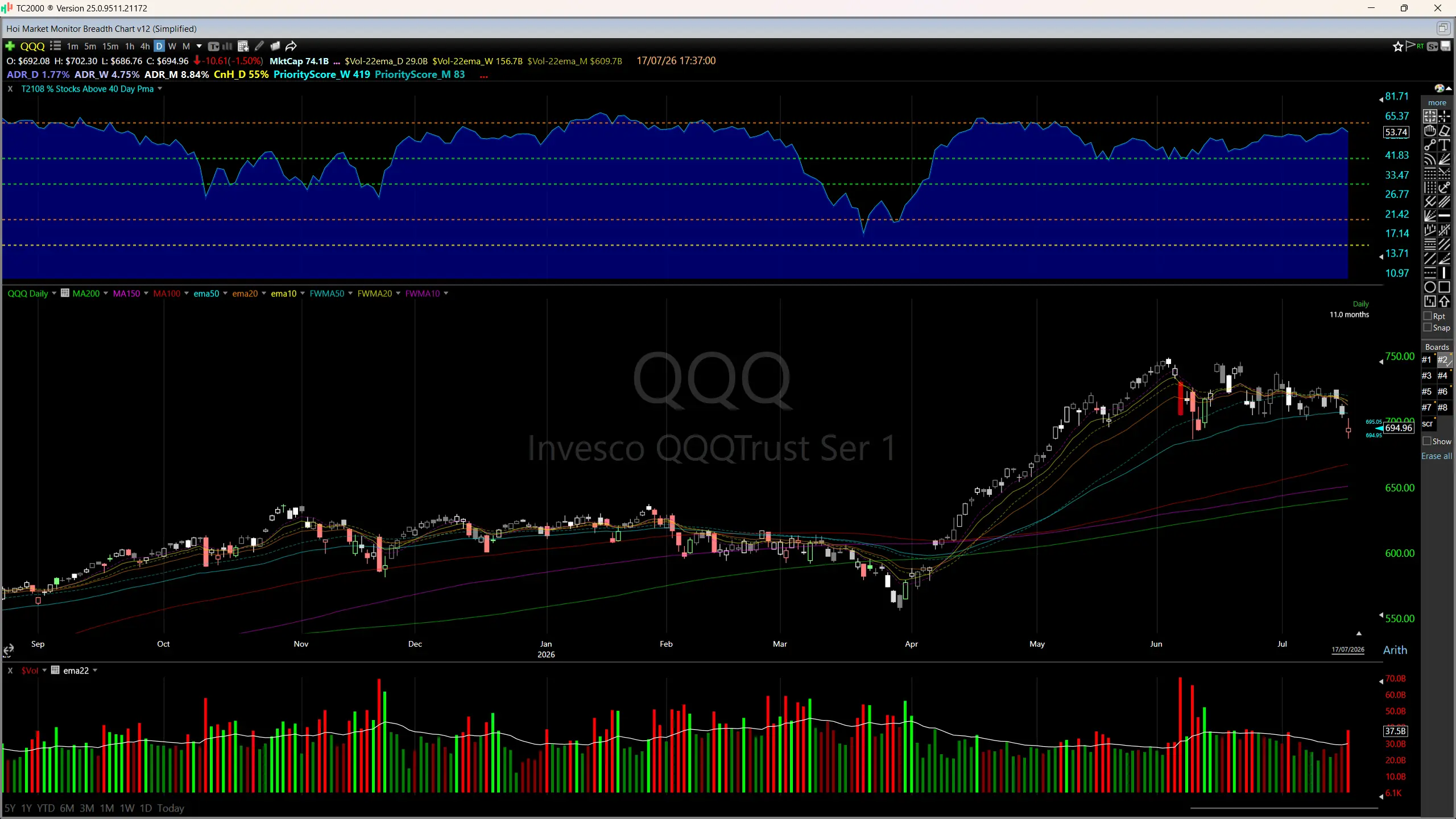Click the Arith scale toggle

[1395, 650]
